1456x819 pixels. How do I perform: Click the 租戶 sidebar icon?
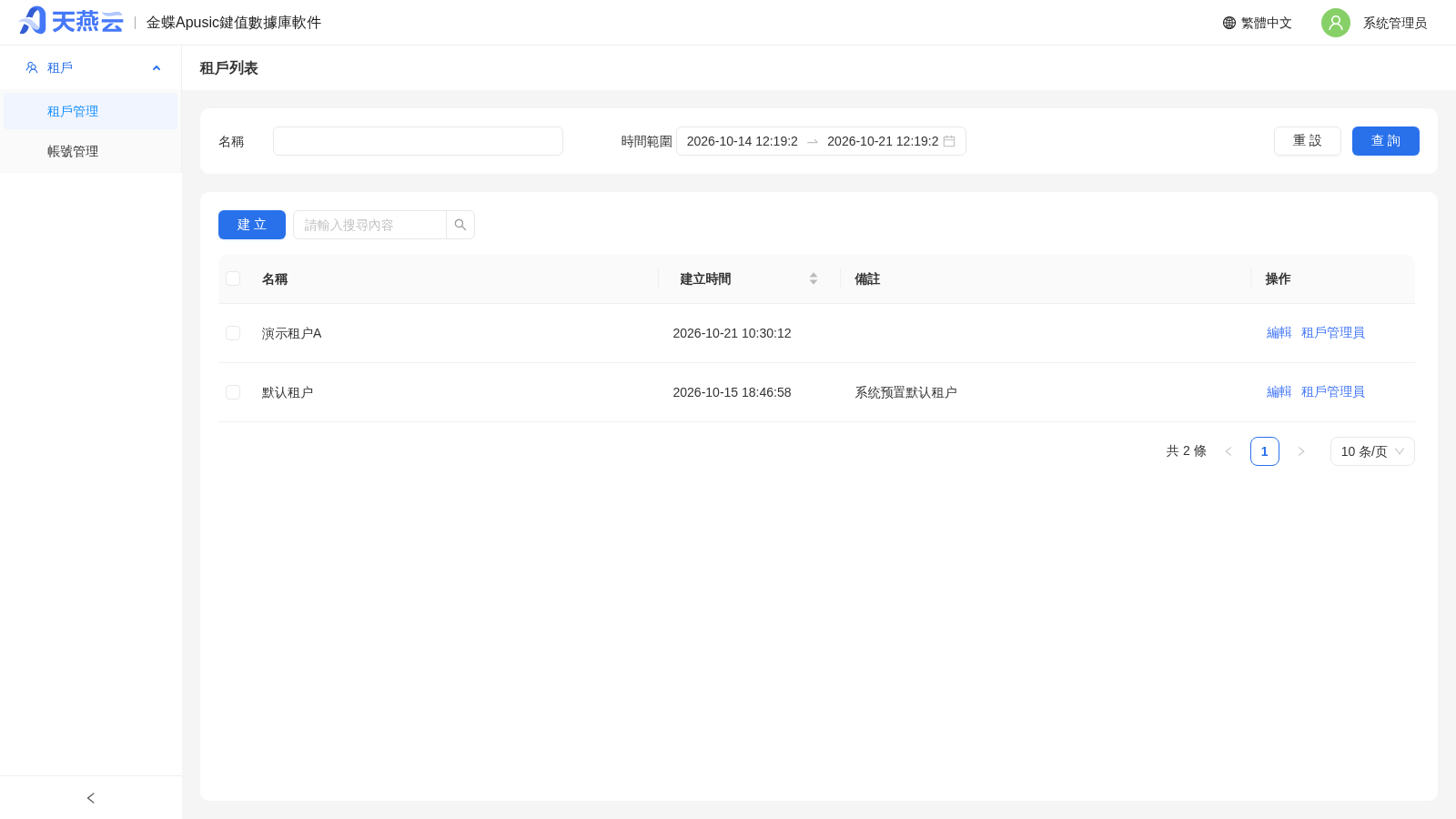(x=32, y=67)
